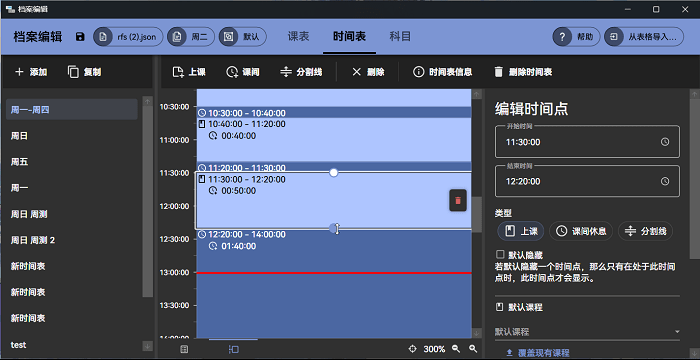Screen dimensions: 700x360
Task: Click 从表格导入 import button
Action: (644, 37)
